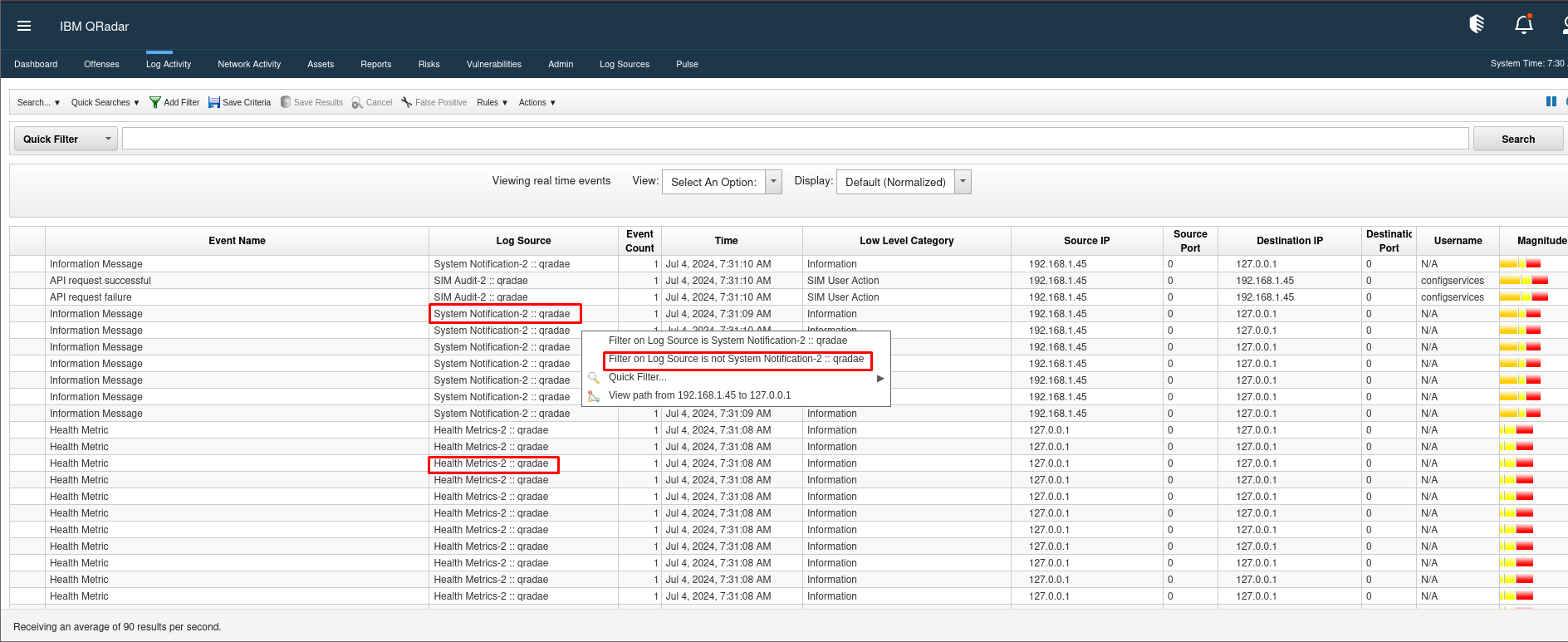
Task: Pause real-time event streaming
Action: [1551, 101]
